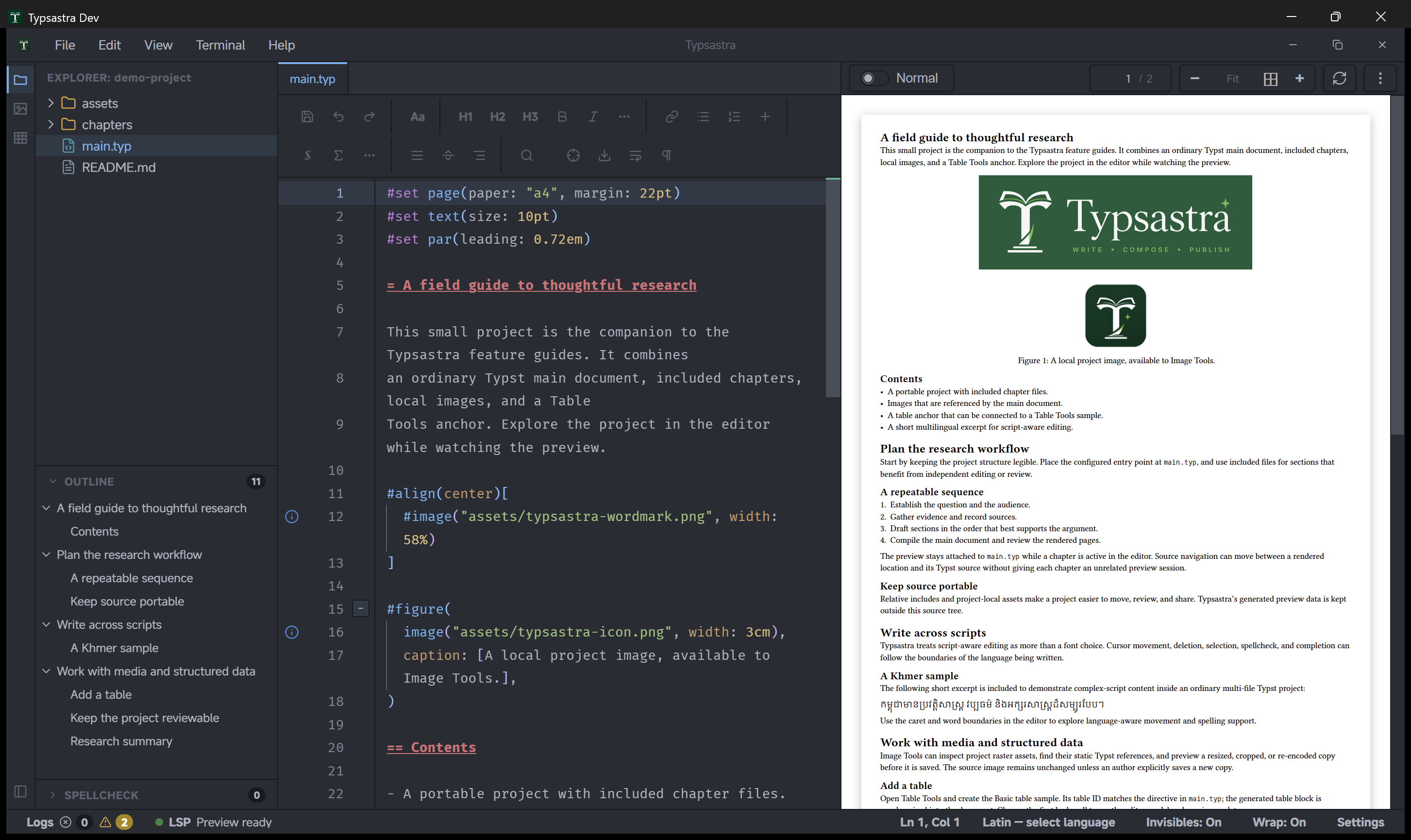
Task: Open the explorer folder sidebar icon
Action: pyautogui.click(x=20, y=80)
